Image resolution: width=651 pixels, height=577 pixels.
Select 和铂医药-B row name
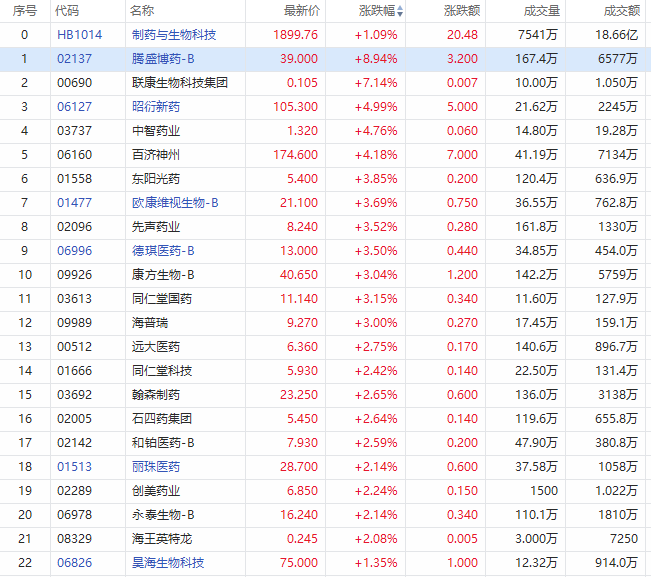click(x=163, y=443)
